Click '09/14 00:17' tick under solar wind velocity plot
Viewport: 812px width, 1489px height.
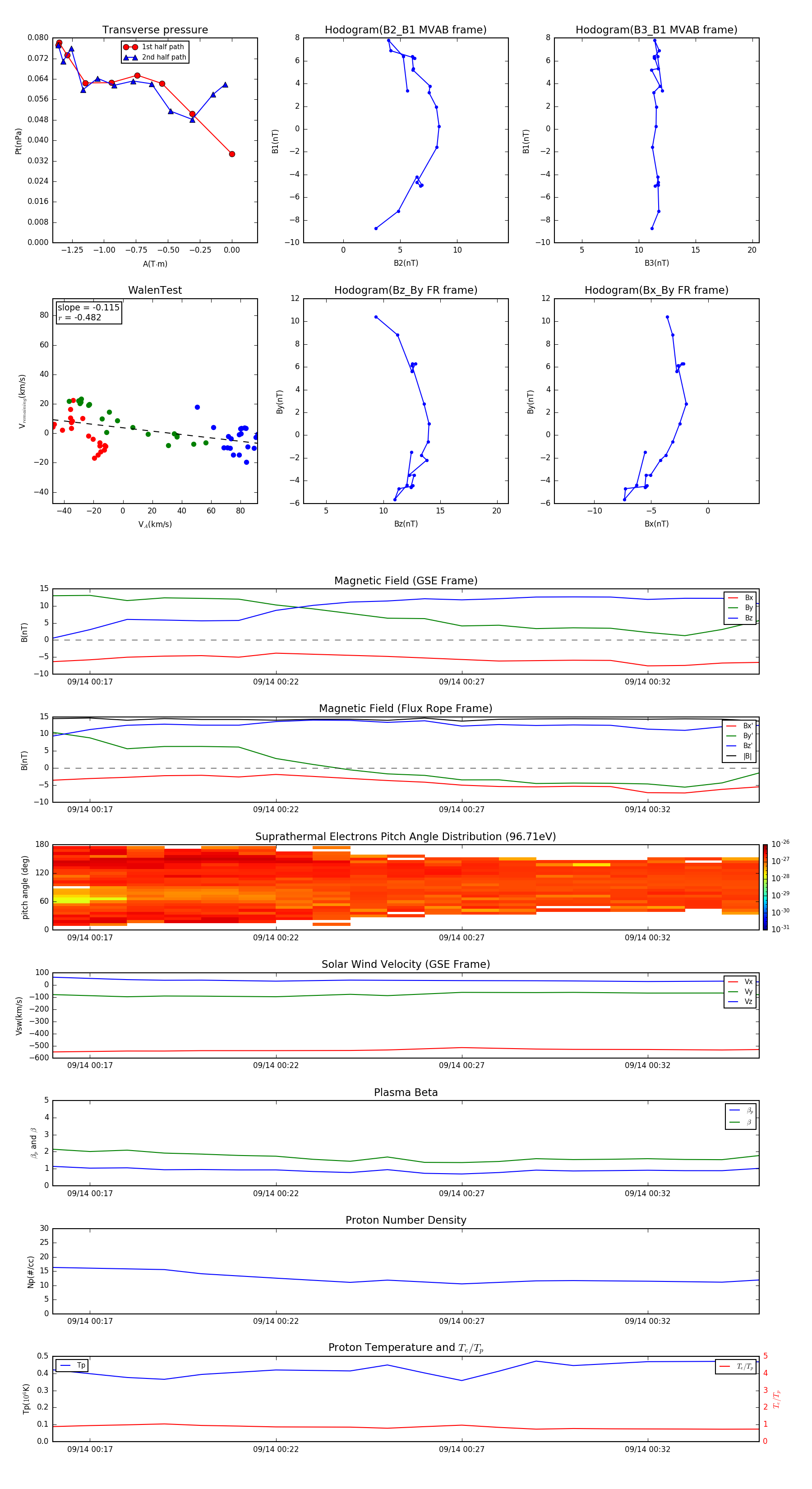[90, 1065]
